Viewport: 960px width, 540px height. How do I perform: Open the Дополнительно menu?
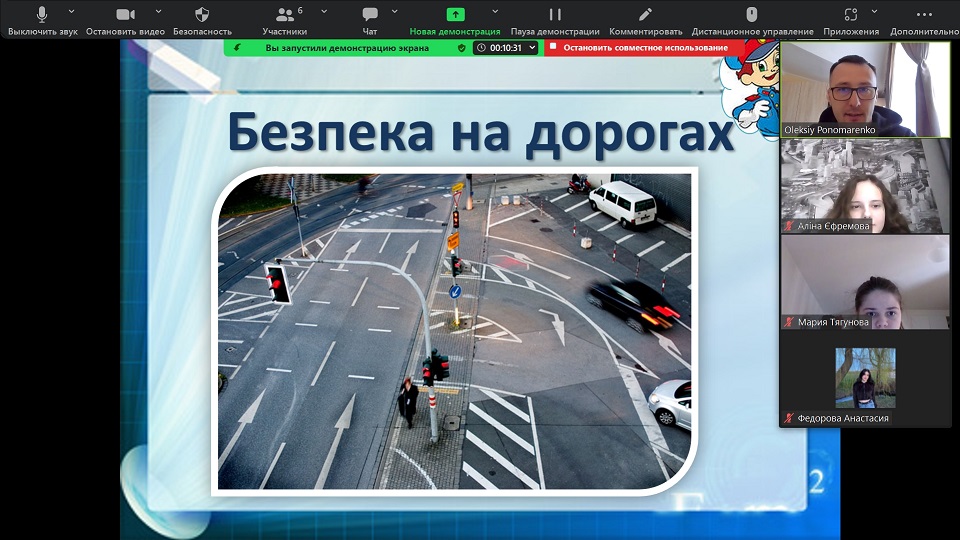925,15
